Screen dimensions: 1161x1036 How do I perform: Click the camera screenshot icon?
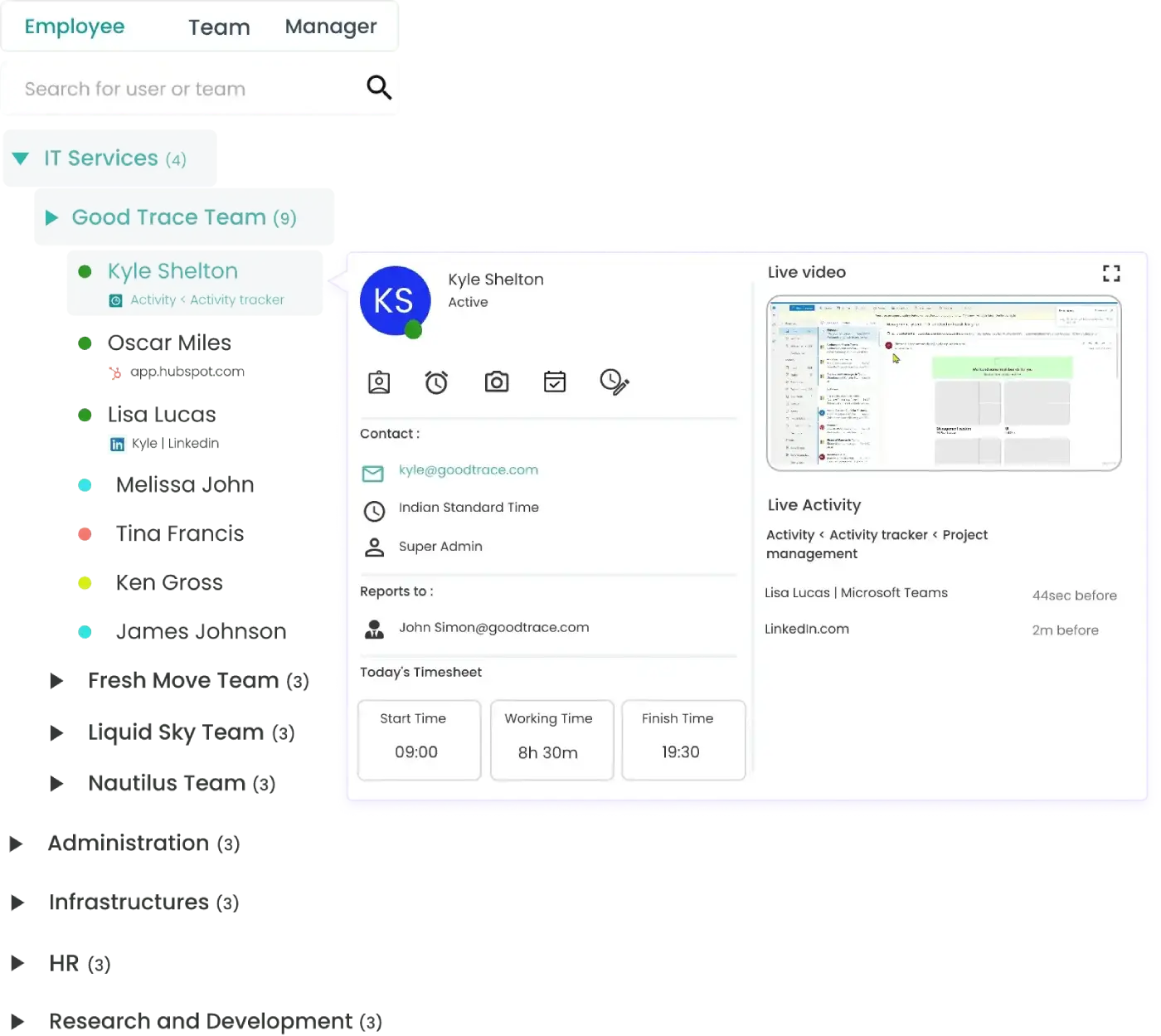496,382
